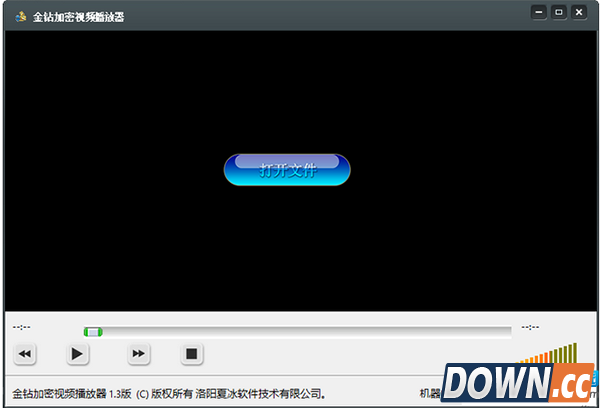Click the green seek slider thumb

(x=93, y=332)
